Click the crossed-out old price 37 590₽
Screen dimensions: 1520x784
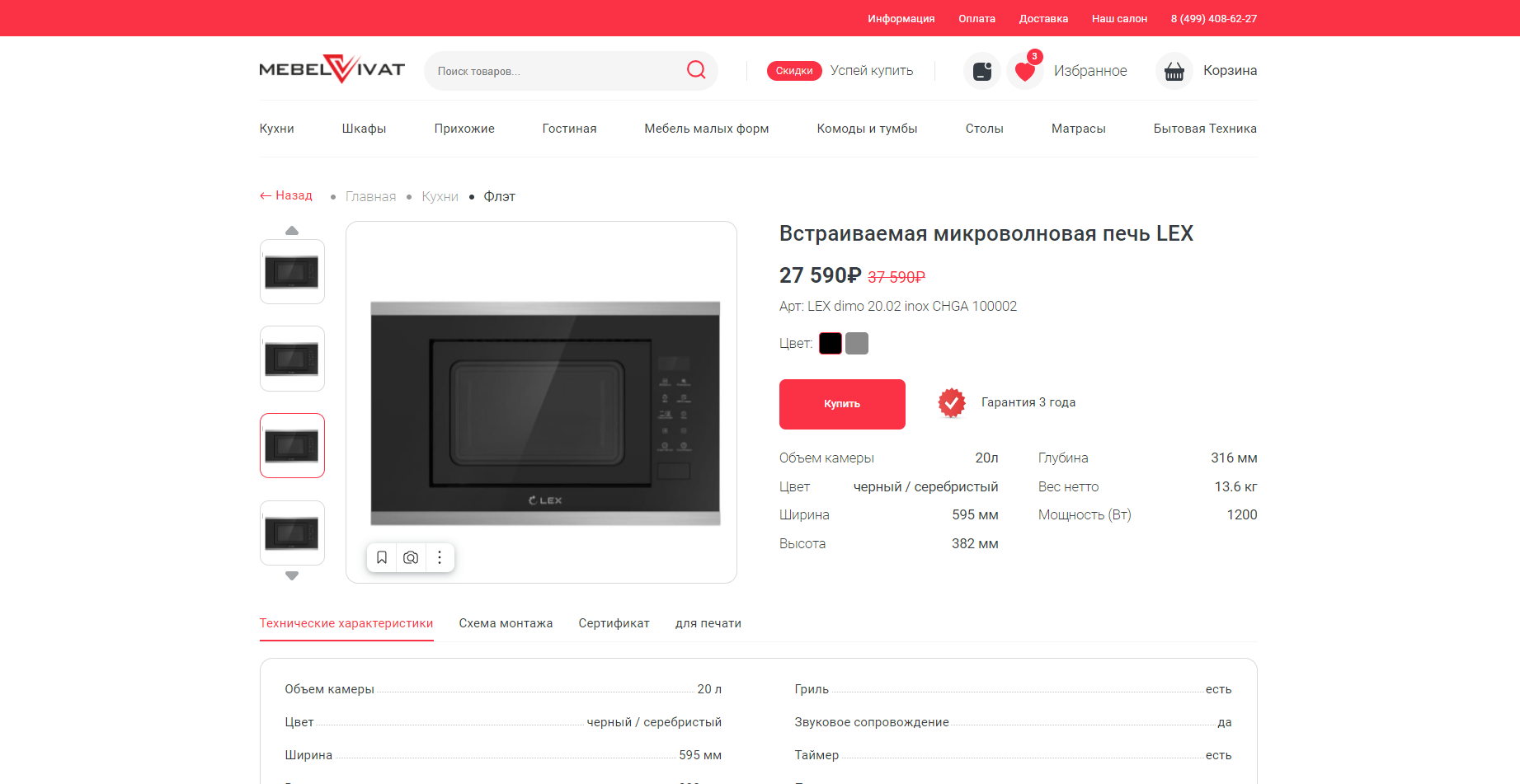(896, 278)
